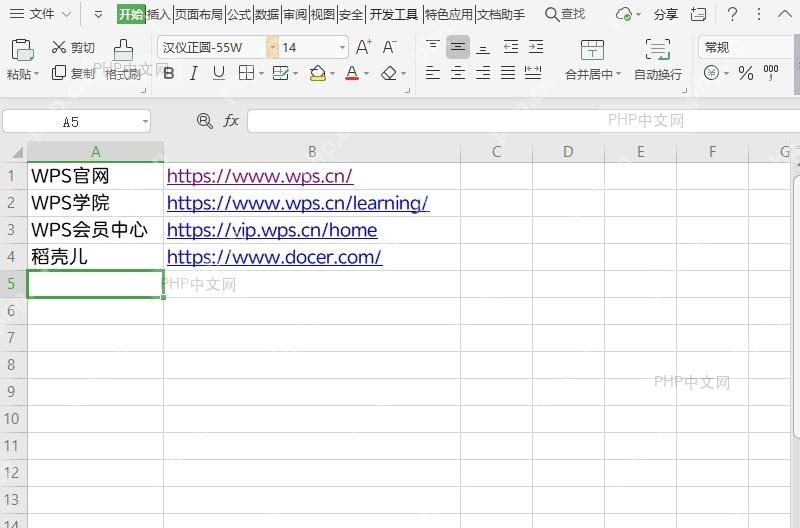
Task: Toggle Italic formatting
Action: [193, 73]
